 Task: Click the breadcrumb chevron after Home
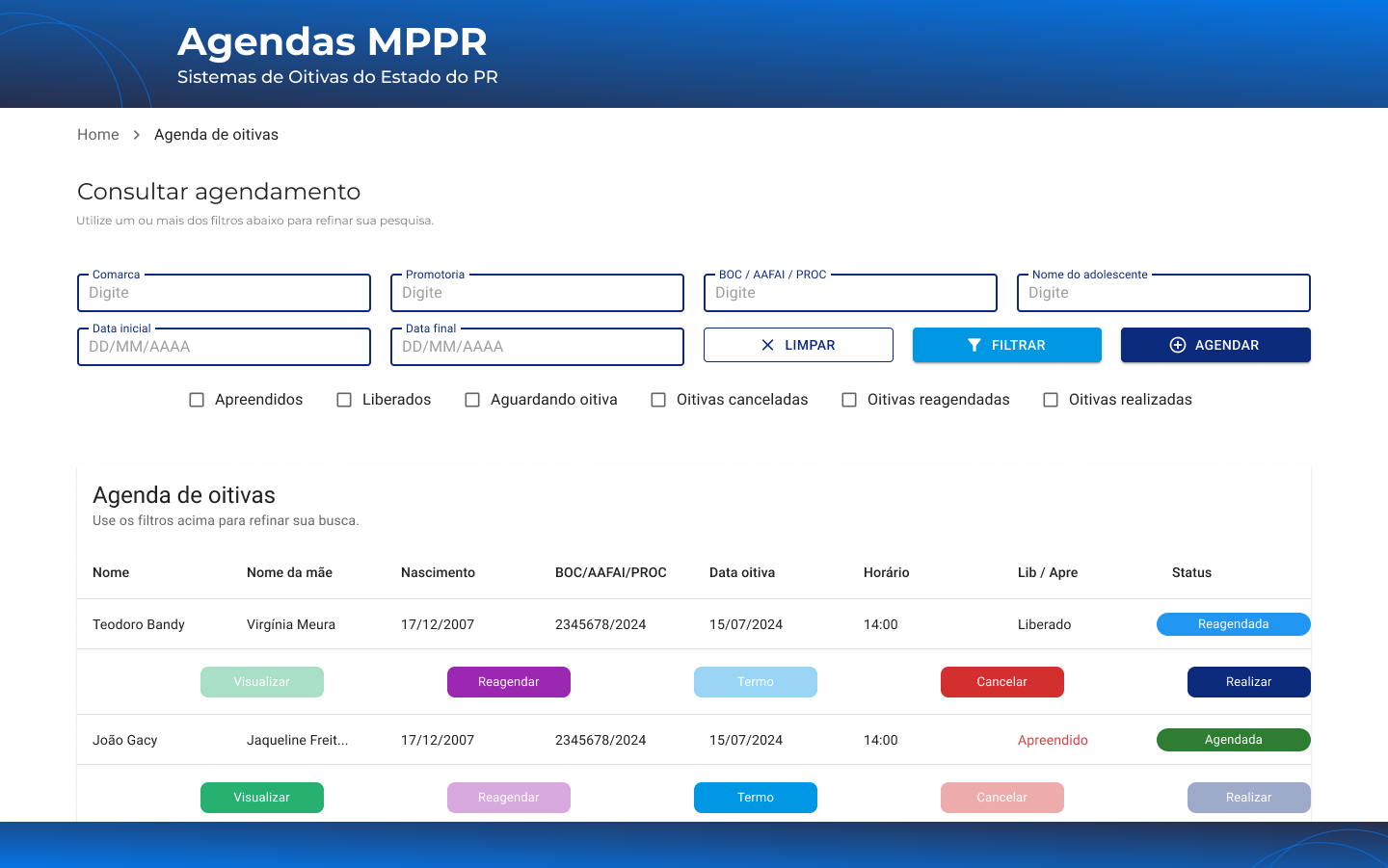(137, 135)
